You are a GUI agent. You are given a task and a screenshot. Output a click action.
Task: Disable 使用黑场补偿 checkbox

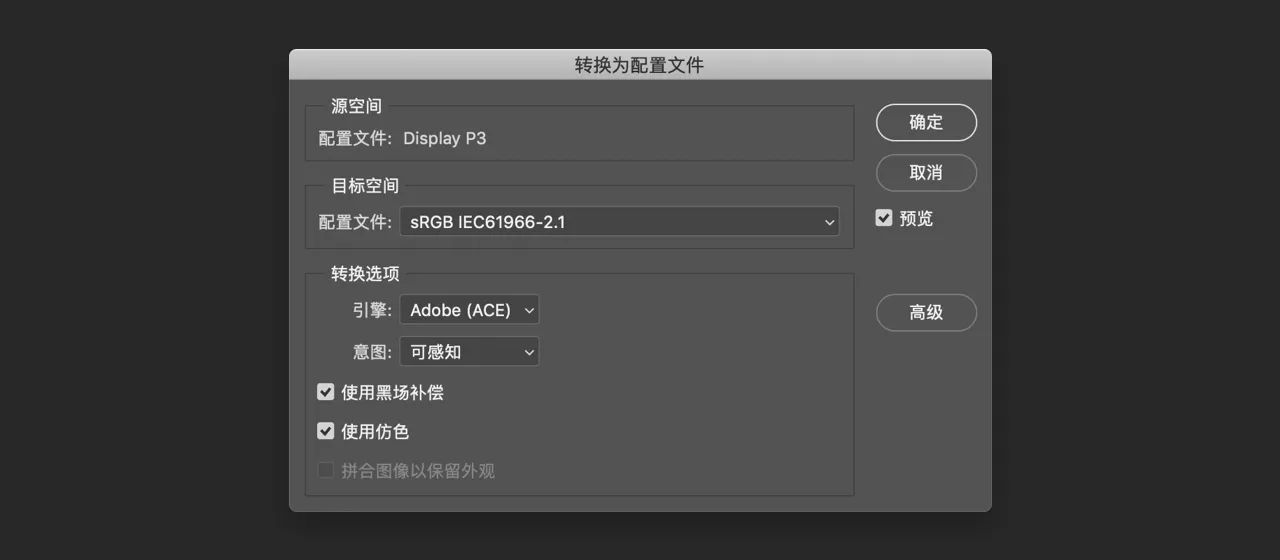(x=326, y=392)
